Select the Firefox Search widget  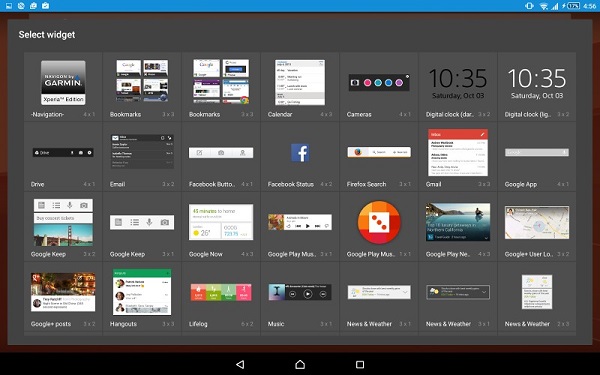coord(379,152)
